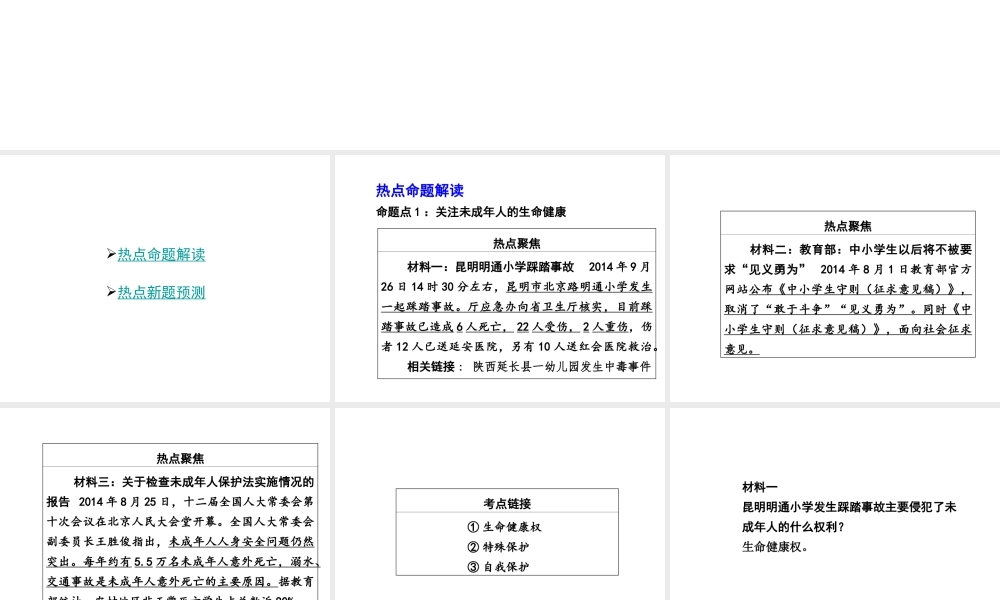The height and width of the screenshot is (600, 1000).
Task: Open the 热点新题预测 link
Action: (161, 293)
